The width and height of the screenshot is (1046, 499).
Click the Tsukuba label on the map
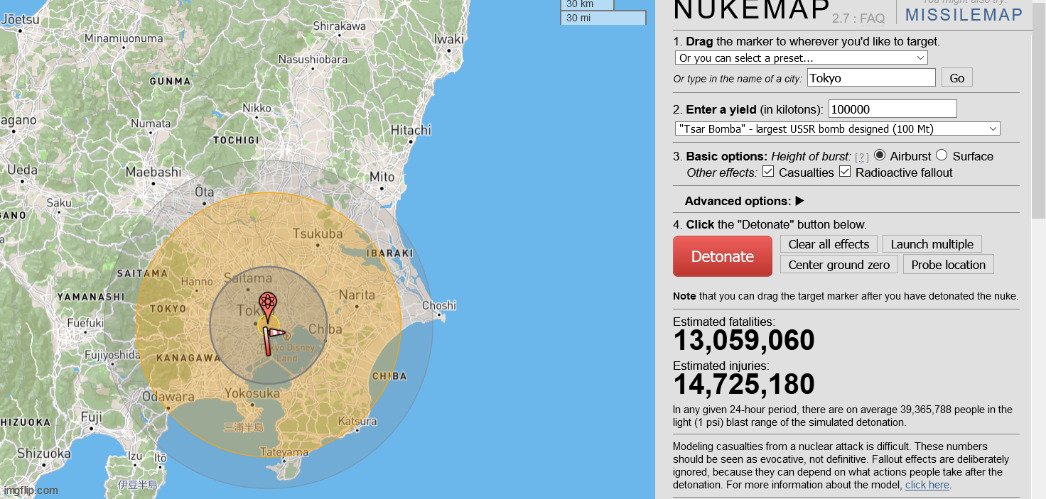(x=318, y=233)
